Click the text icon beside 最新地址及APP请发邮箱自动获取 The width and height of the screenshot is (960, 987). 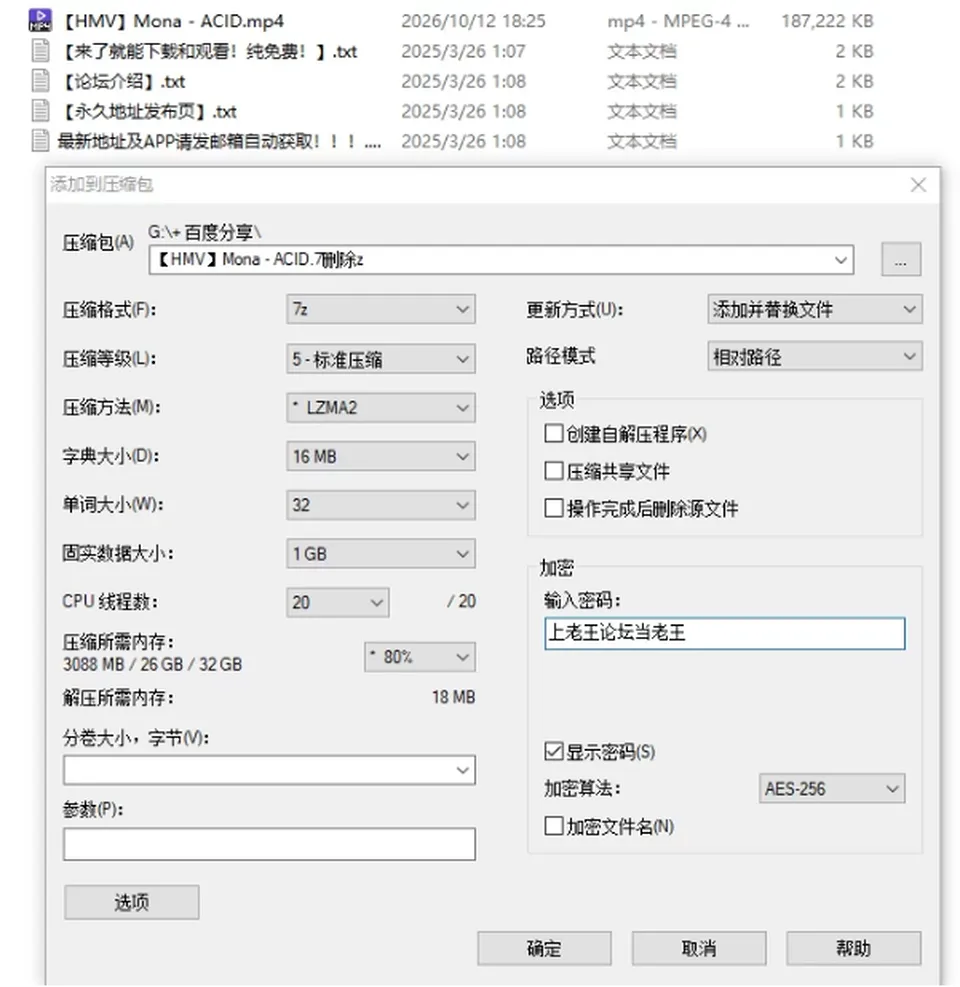click(40, 140)
